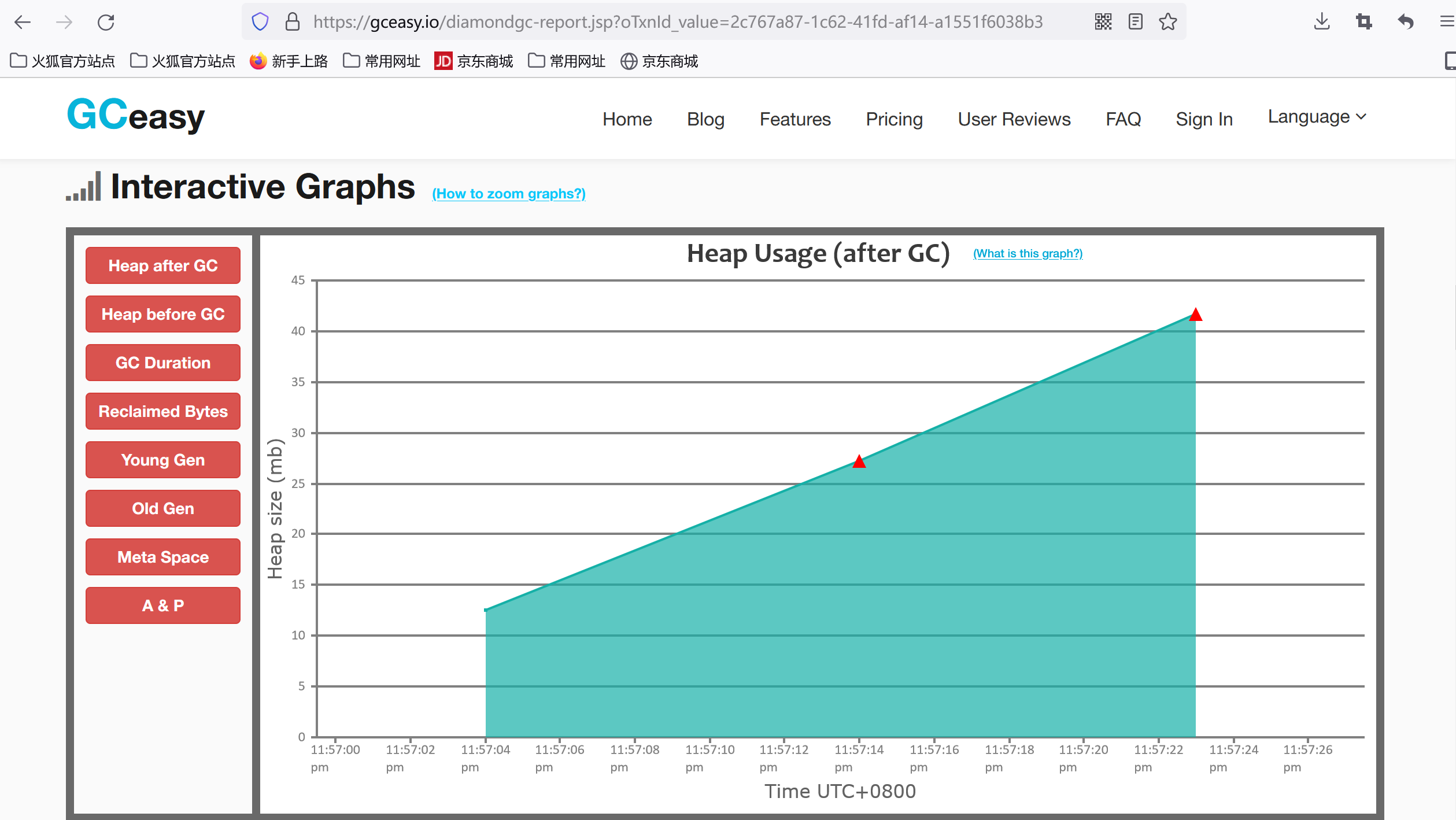Show the Young Gen graph
The width and height of the screenshot is (1456, 820).
click(163, 460)
